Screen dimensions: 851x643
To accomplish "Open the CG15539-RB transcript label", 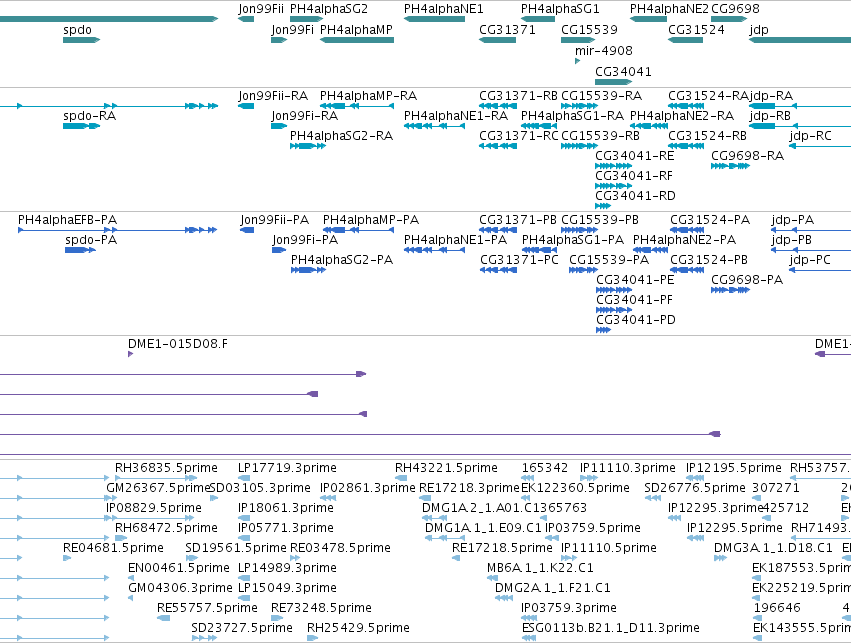I will point(600,136).
